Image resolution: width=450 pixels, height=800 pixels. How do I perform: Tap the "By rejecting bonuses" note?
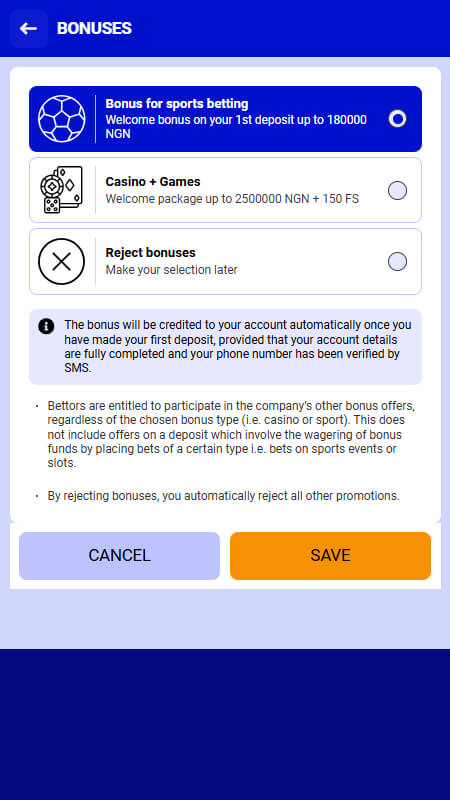tap(223, 495)
